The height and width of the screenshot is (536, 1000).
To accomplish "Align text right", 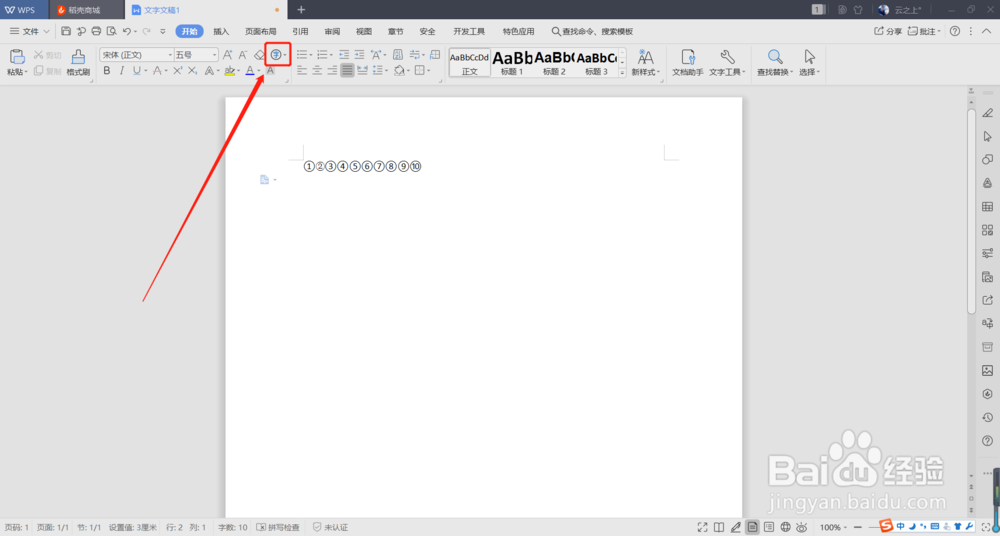I will tap(332, 70).
